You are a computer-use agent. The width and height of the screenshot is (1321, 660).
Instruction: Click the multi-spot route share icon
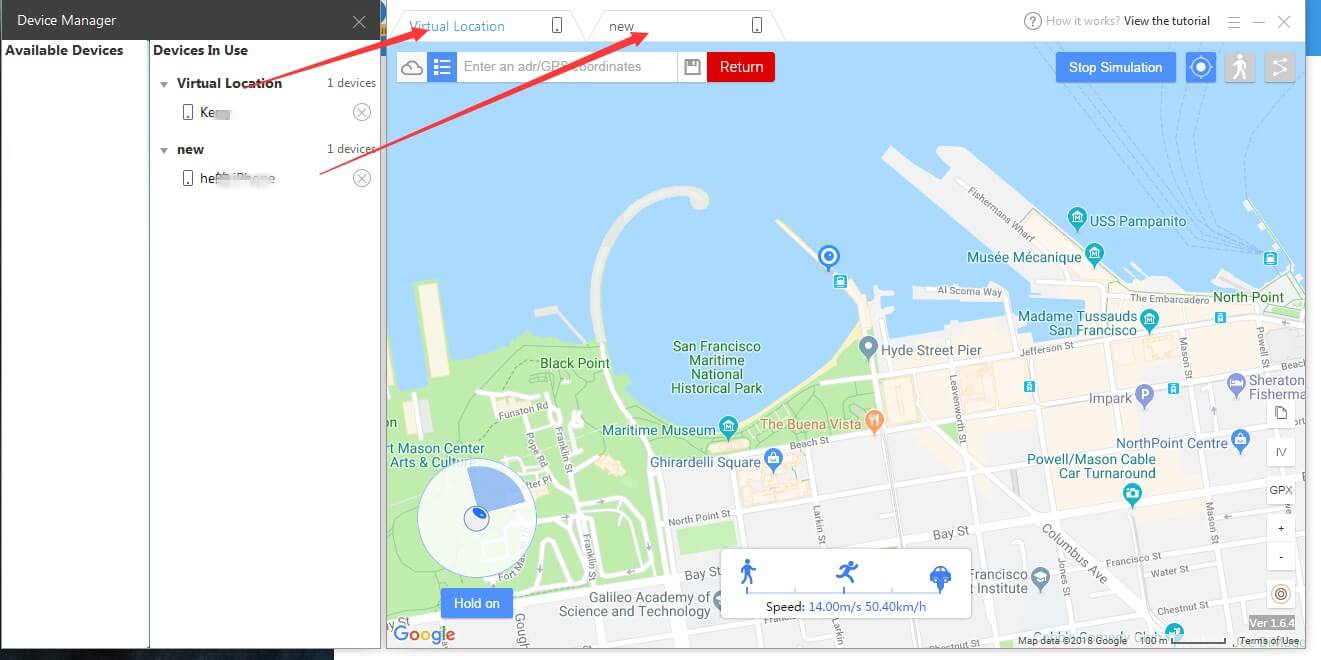tap(1279, 67)
